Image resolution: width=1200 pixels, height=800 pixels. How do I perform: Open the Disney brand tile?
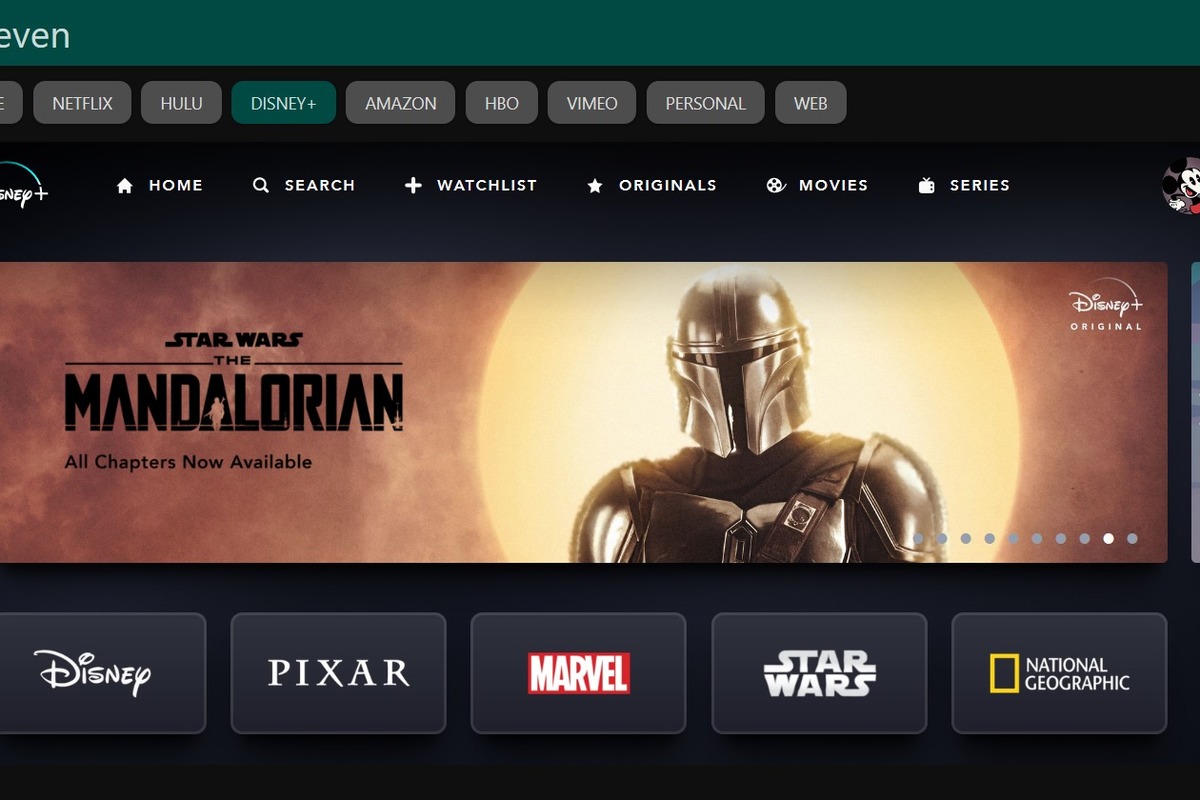(102, 673)
